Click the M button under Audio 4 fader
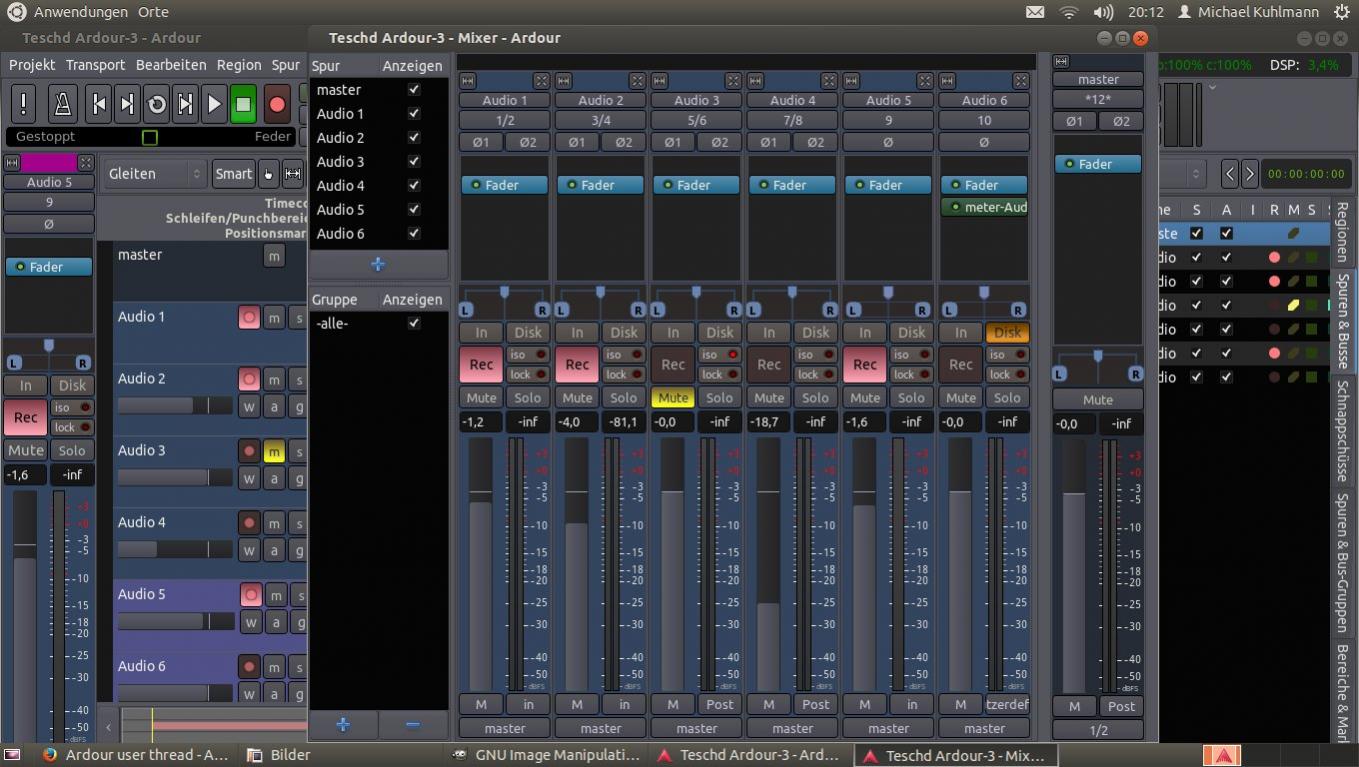 pos(769,704)
